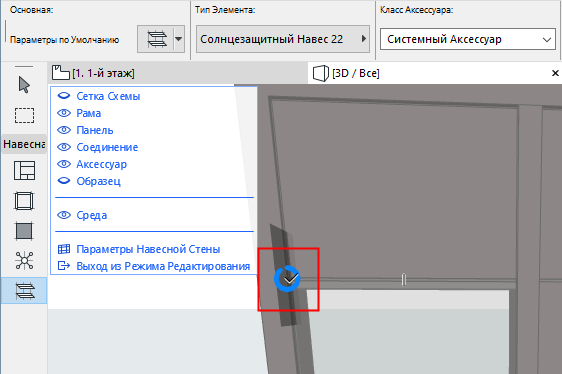Click the Образец label
This screenshot has width=562, height=374.
click(x=98, y=181)
